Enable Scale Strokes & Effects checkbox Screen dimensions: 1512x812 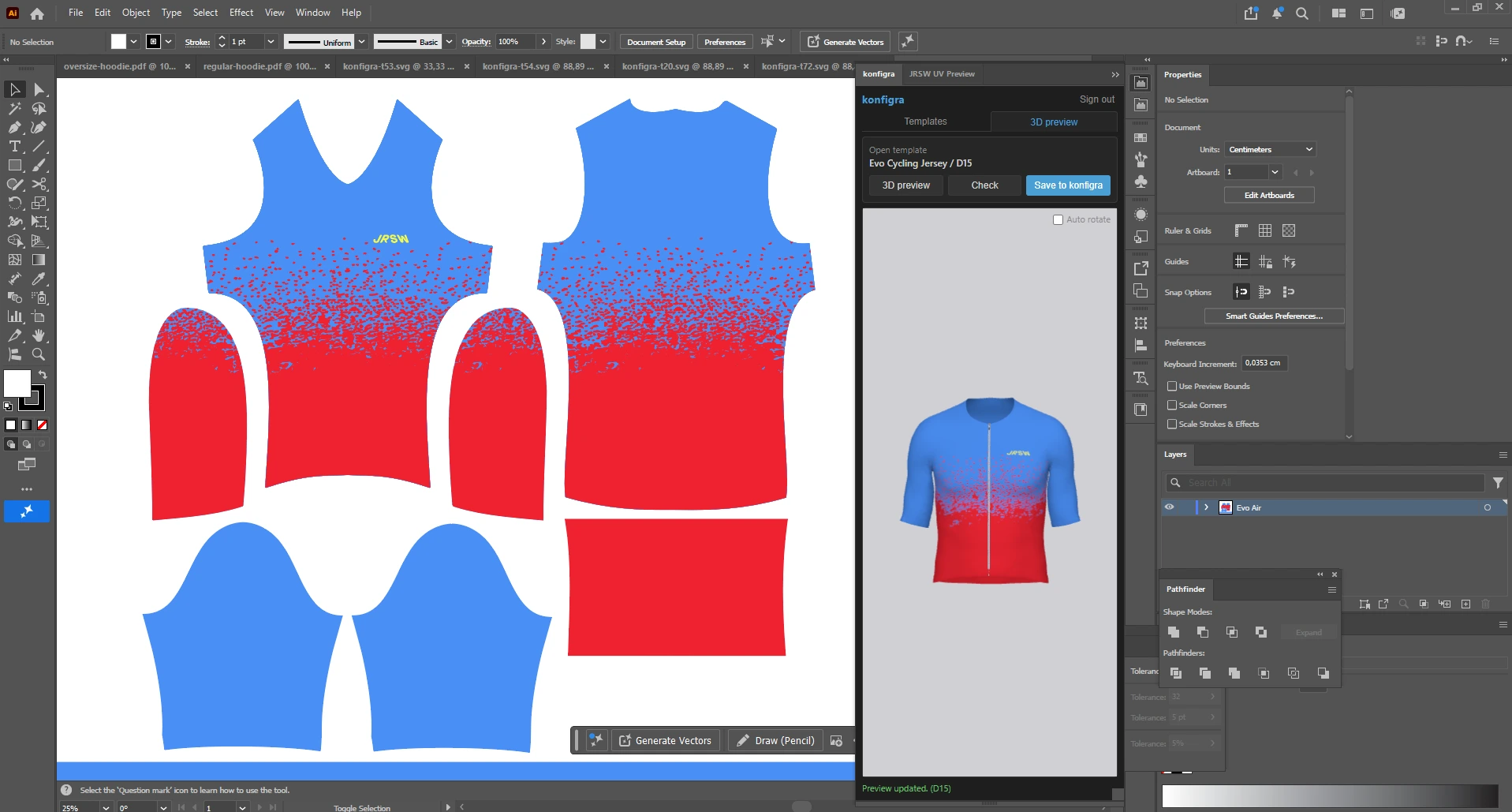click(x=1172, y=424)
